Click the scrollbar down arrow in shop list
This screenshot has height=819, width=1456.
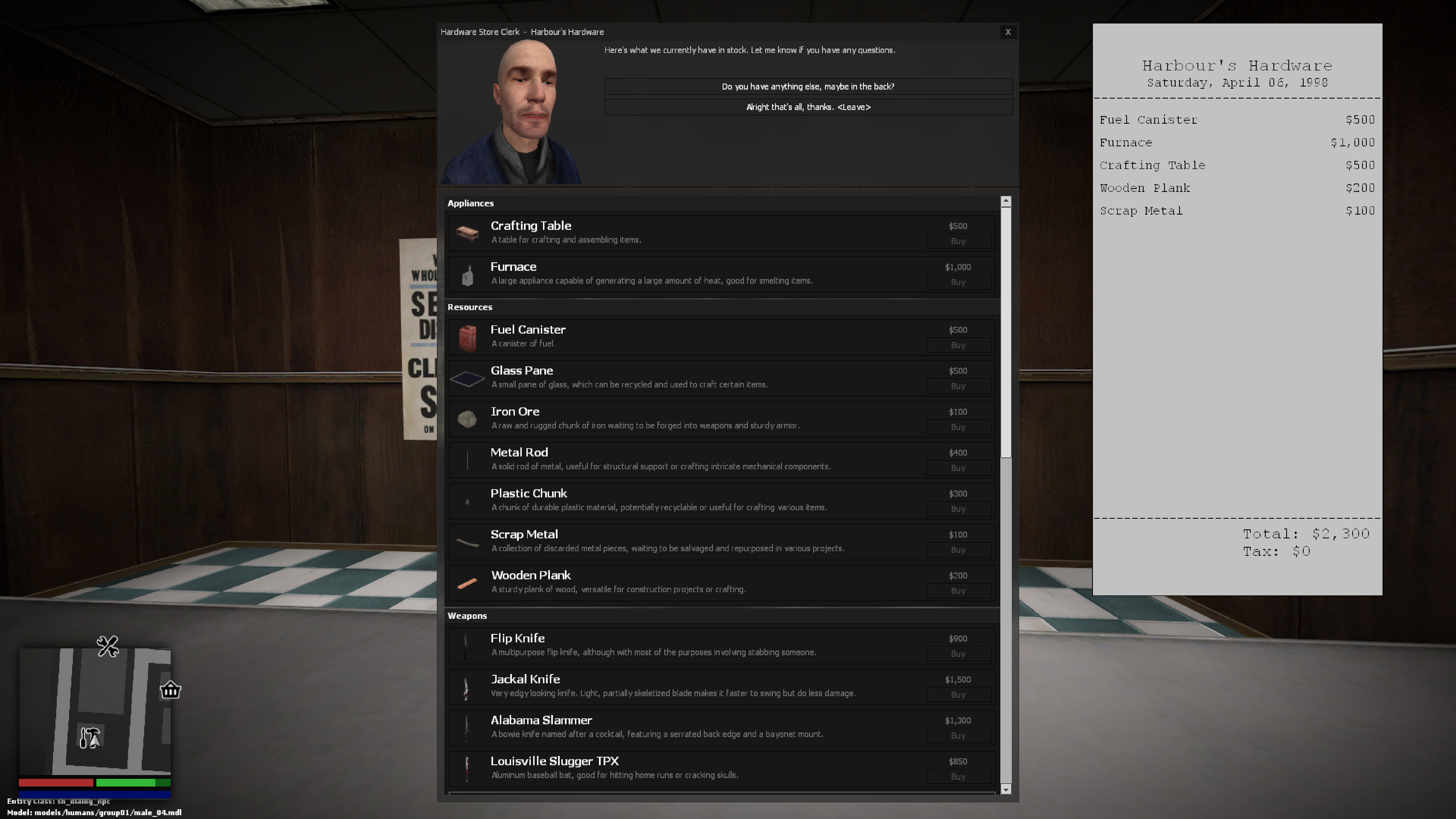point(1006,790)
